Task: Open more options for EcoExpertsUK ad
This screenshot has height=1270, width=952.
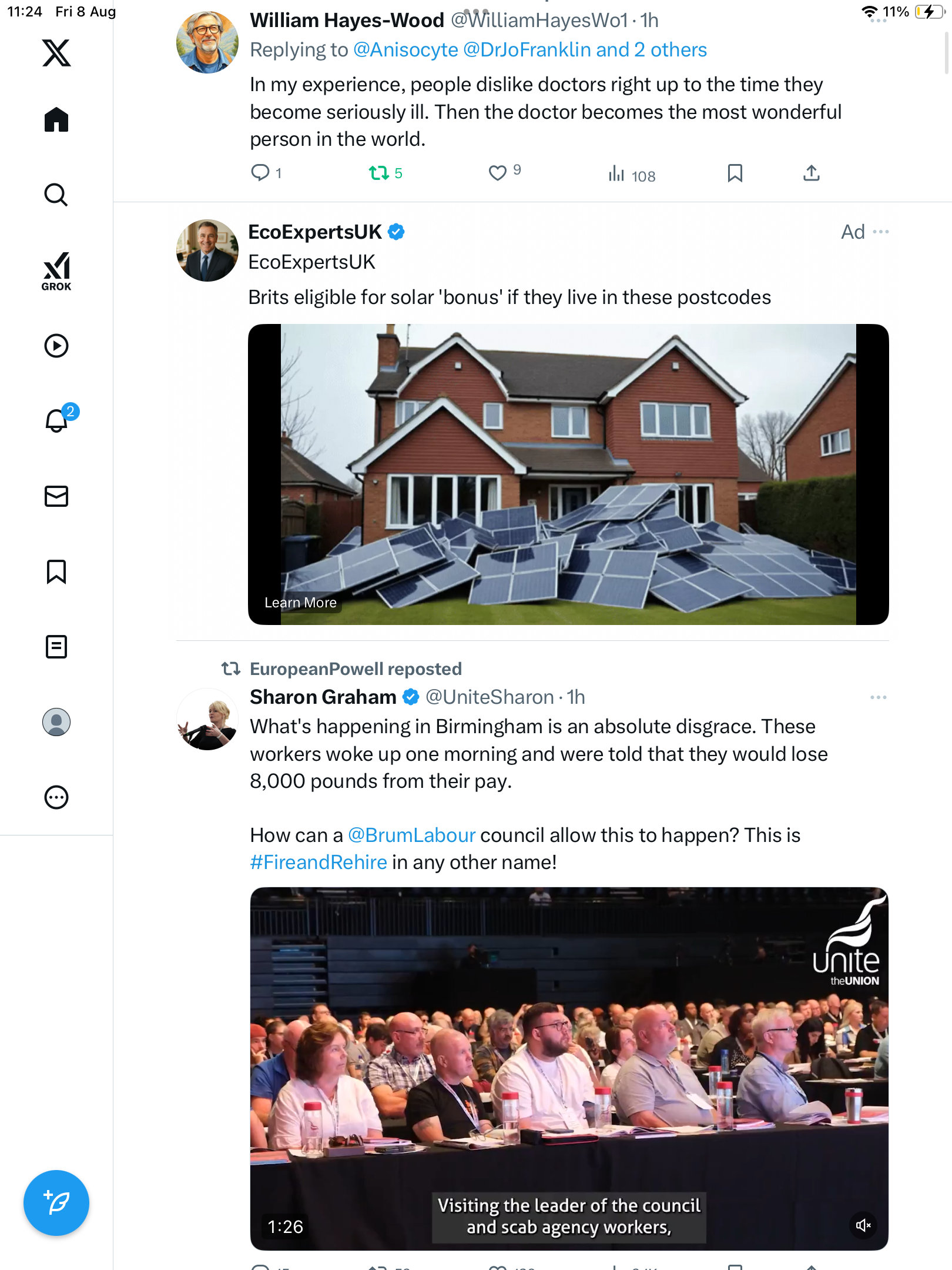Action: [x=881, y=232]
